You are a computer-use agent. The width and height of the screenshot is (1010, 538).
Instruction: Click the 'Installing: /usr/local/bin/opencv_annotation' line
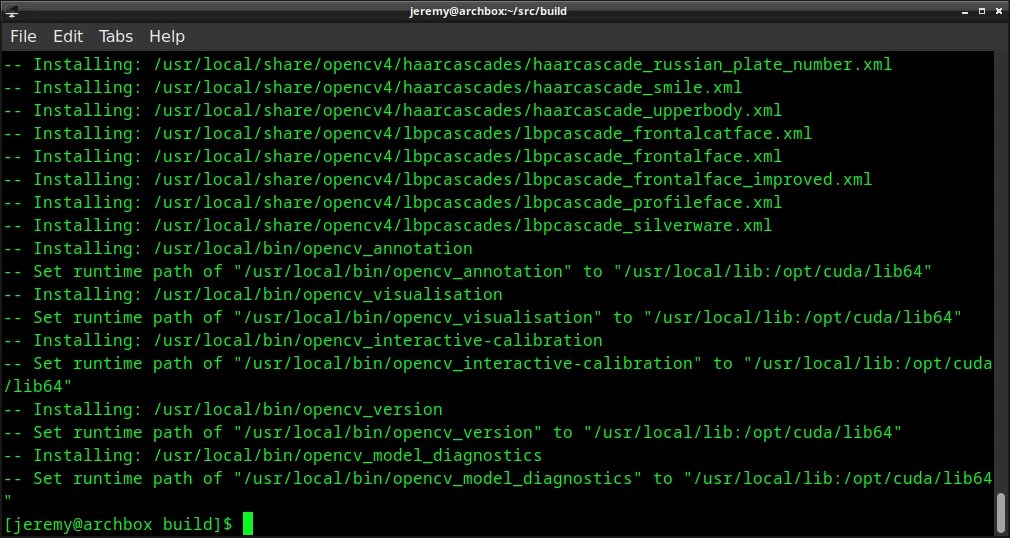(x=238, y=249)
